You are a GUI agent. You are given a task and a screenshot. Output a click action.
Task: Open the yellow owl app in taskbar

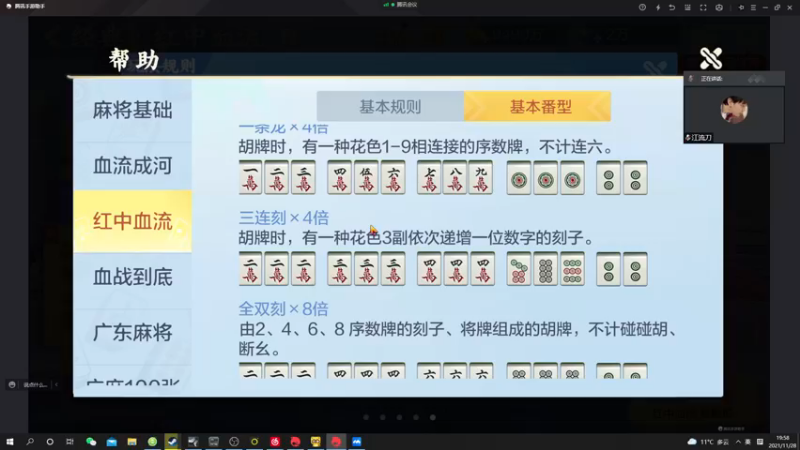pos(315,442)
